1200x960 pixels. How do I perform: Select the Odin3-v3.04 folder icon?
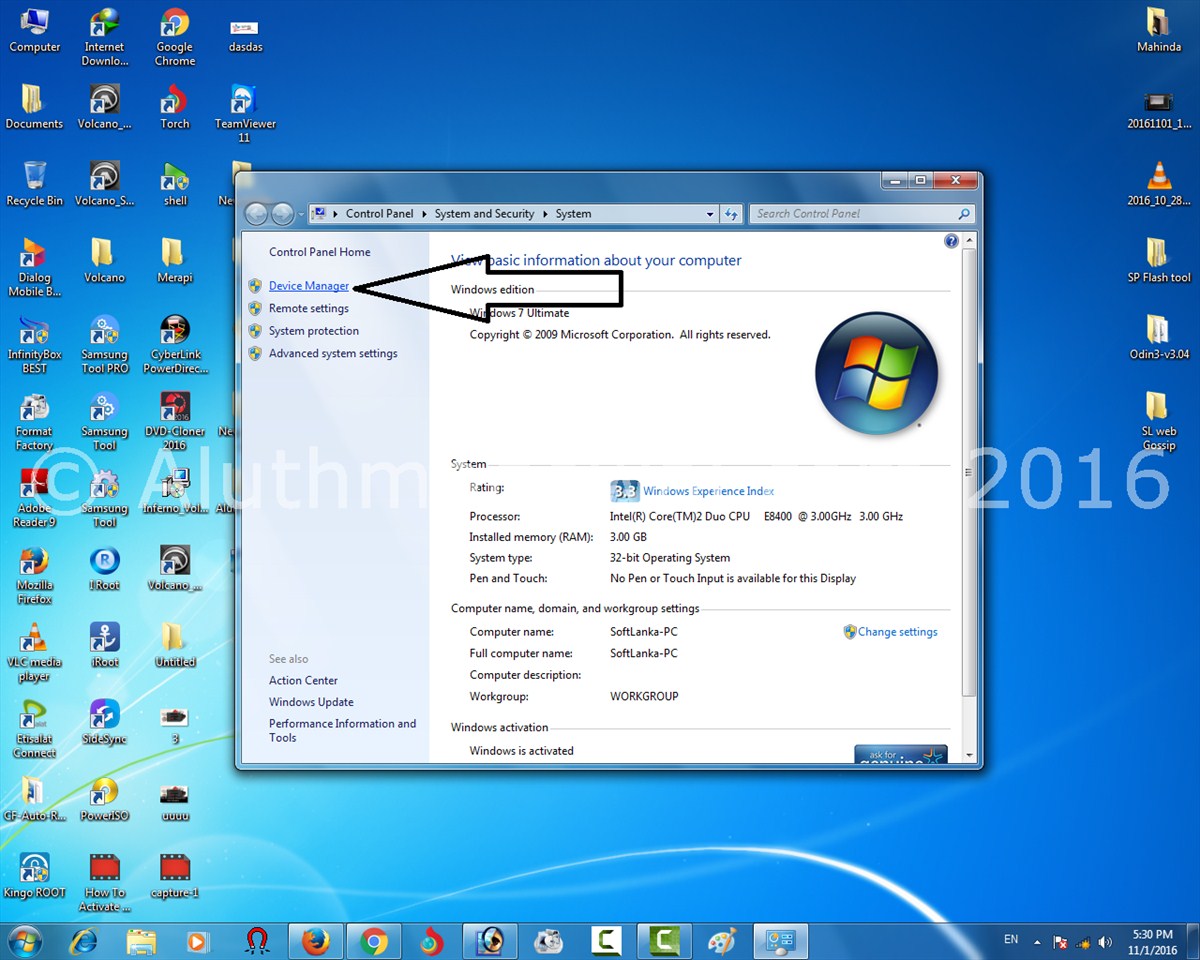click(1158, 338)
